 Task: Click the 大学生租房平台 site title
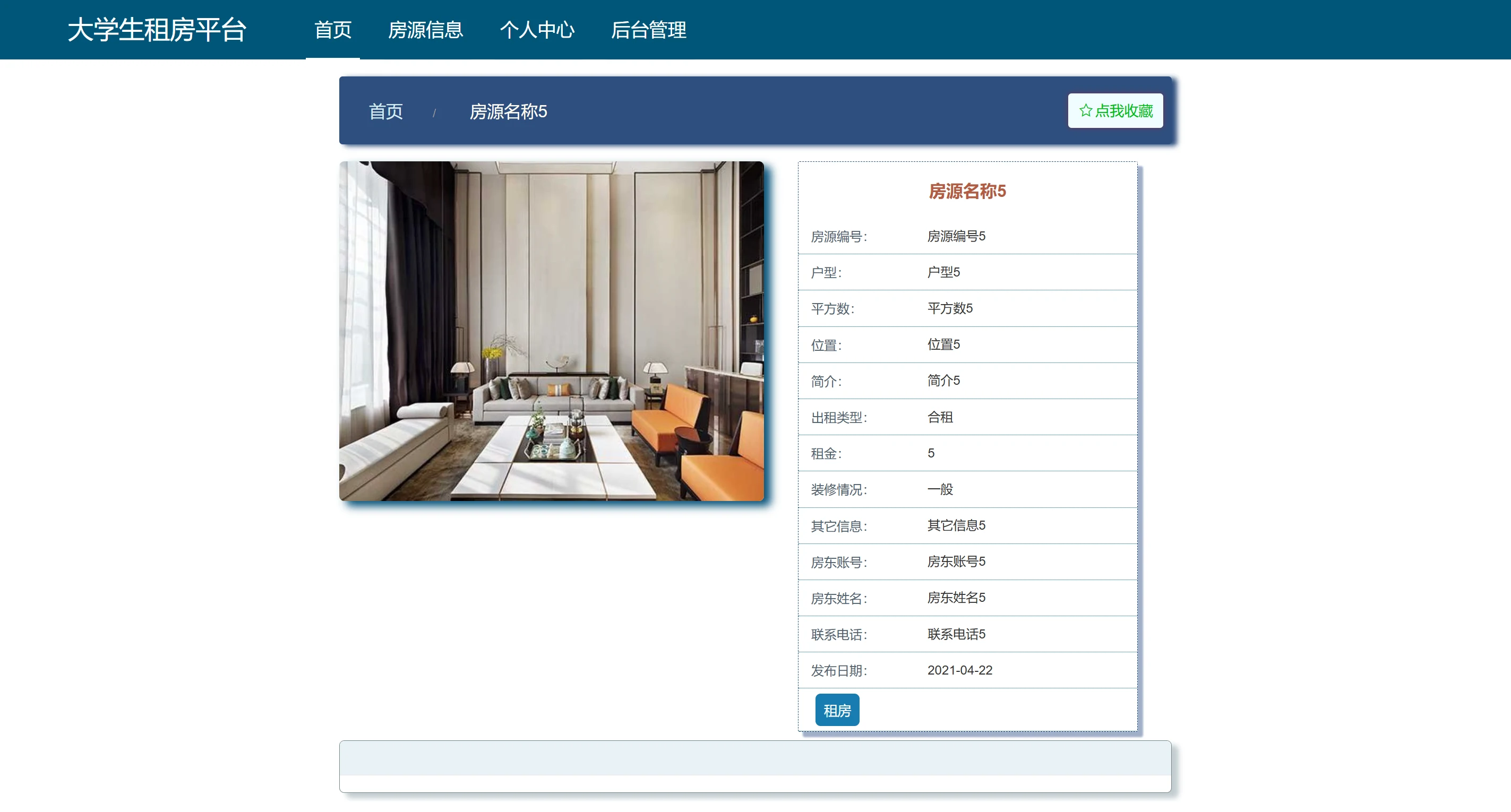[157, 30]
